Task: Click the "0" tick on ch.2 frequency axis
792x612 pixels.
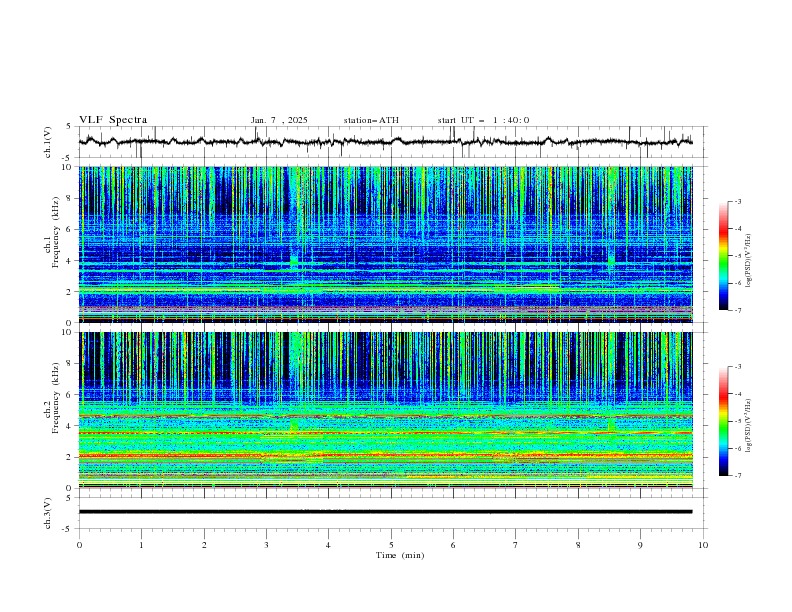Action: coord(70,488)
